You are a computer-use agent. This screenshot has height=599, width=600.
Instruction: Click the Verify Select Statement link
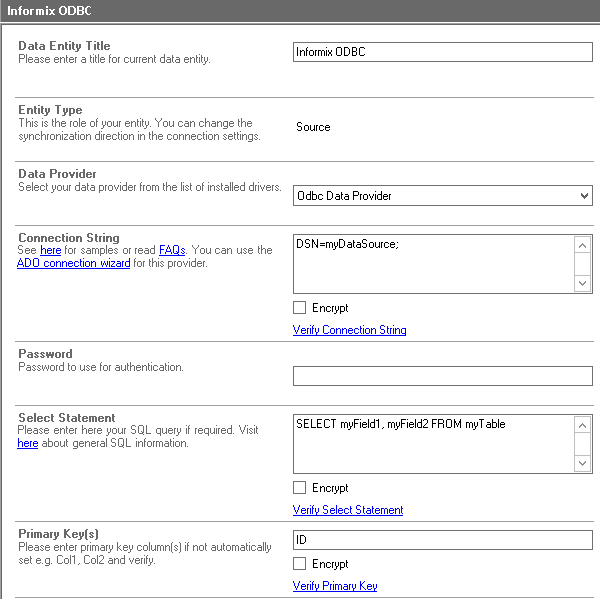tap(348, 510)
